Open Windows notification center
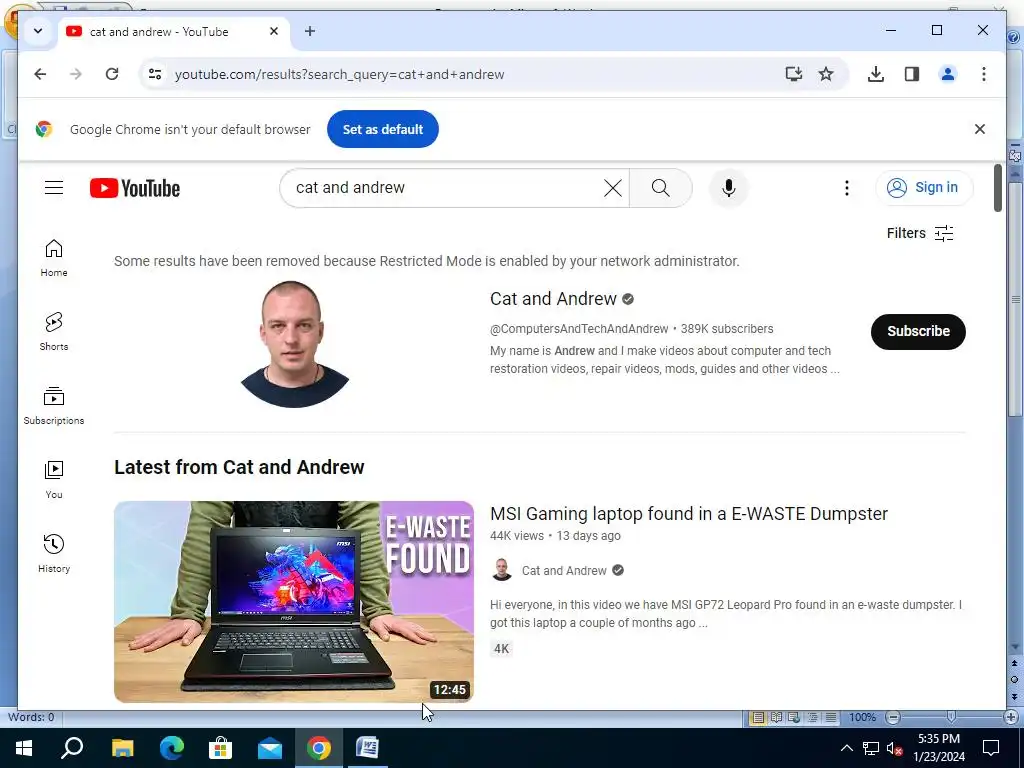 [x=991, y=748]
